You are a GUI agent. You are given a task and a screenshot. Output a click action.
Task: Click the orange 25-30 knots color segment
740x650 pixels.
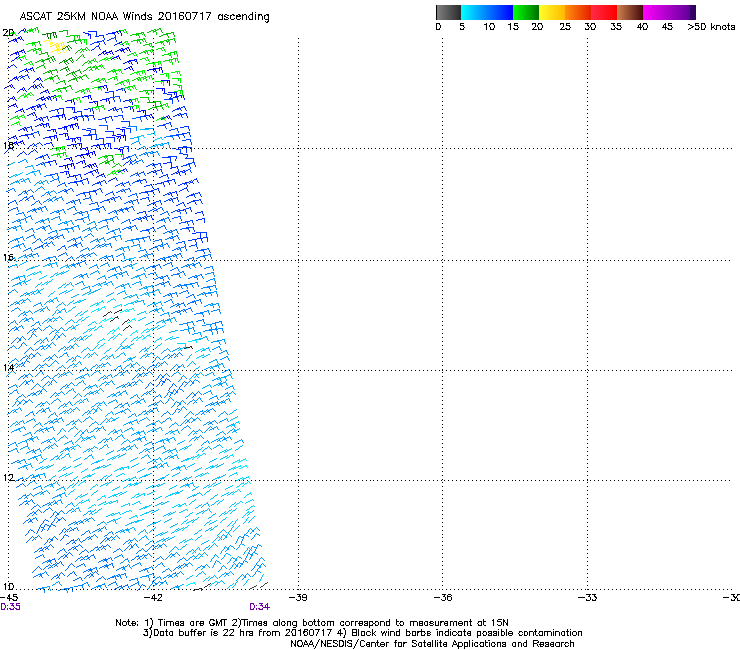(x=578, y=12)
